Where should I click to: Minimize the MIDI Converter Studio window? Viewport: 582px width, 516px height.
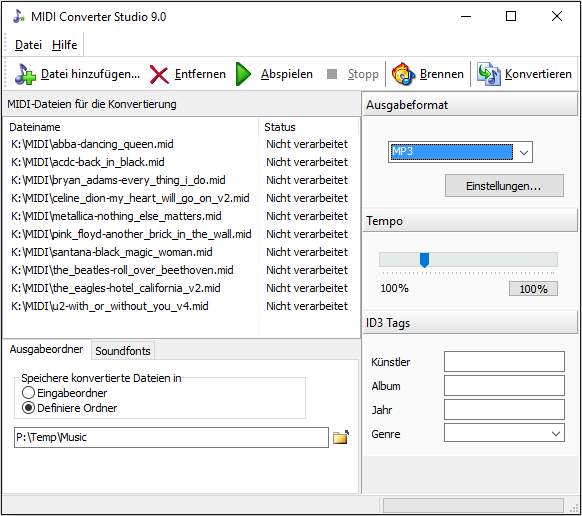466,16
